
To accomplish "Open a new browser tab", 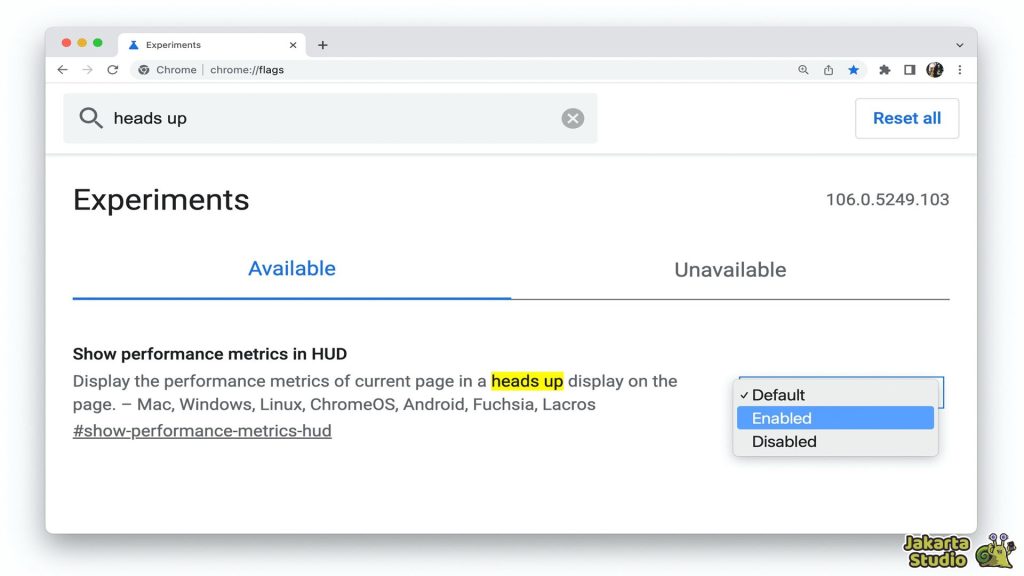I will (x=322, y=45).
